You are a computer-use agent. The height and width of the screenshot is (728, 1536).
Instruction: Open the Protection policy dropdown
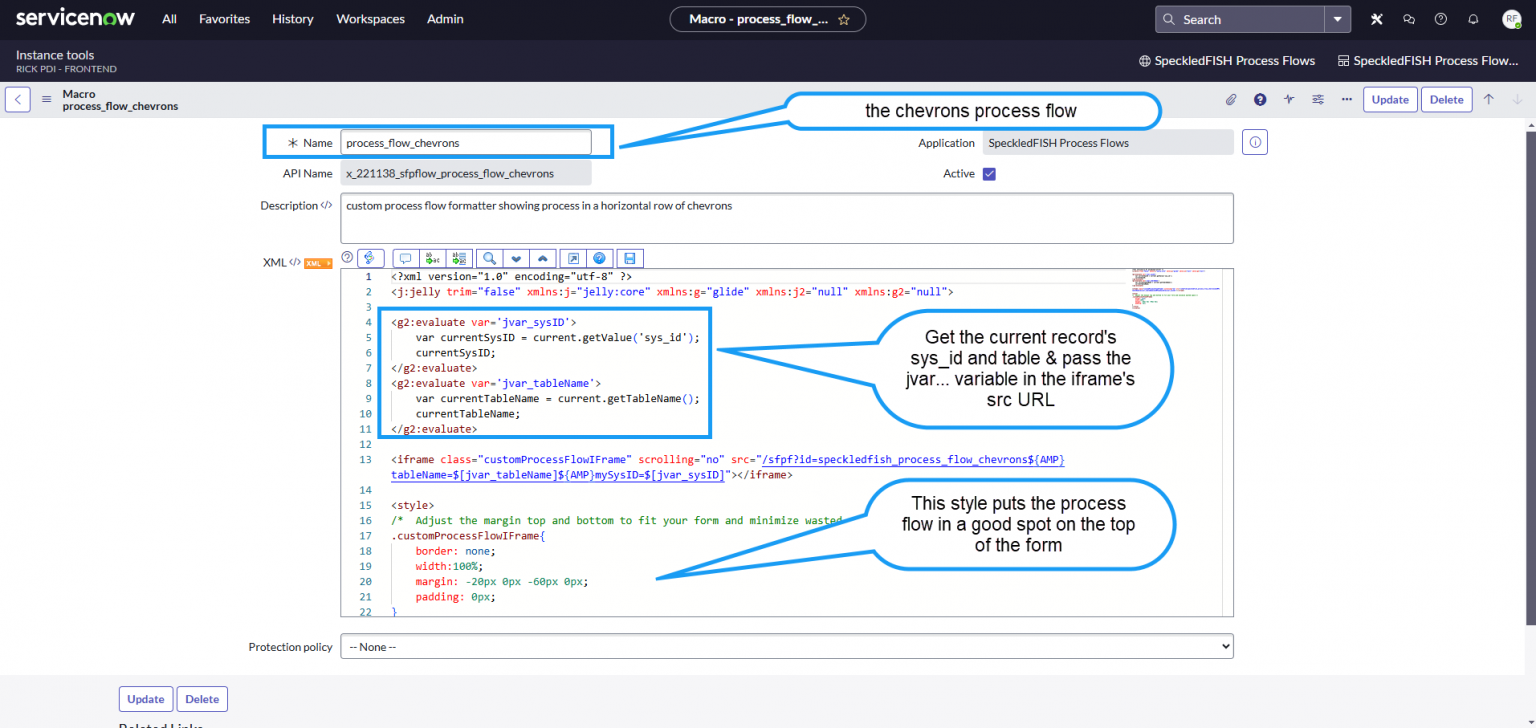787,646
